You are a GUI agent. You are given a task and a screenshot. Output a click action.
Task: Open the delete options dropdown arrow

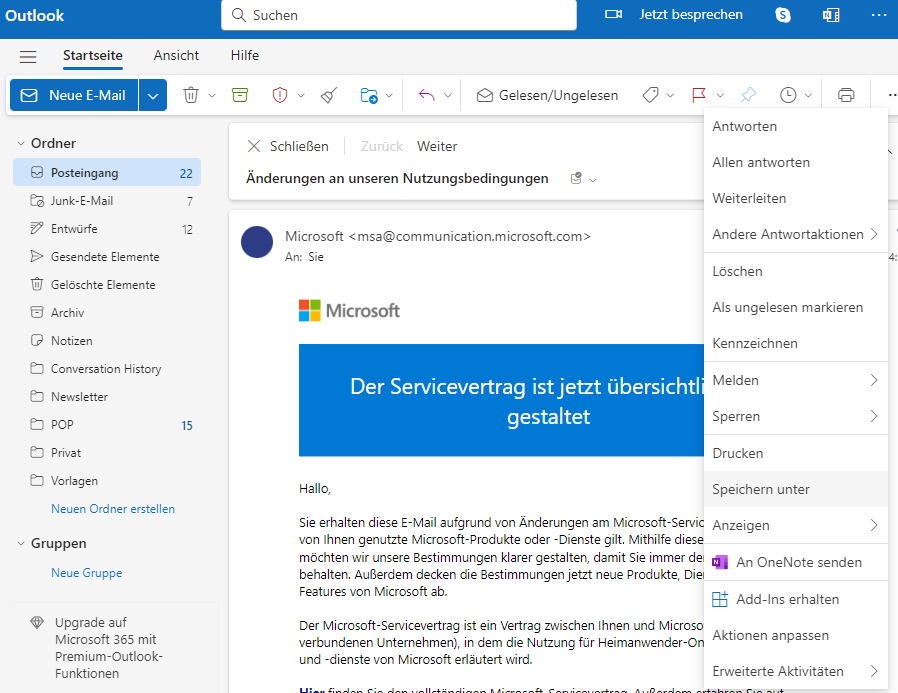coord(212,95)
